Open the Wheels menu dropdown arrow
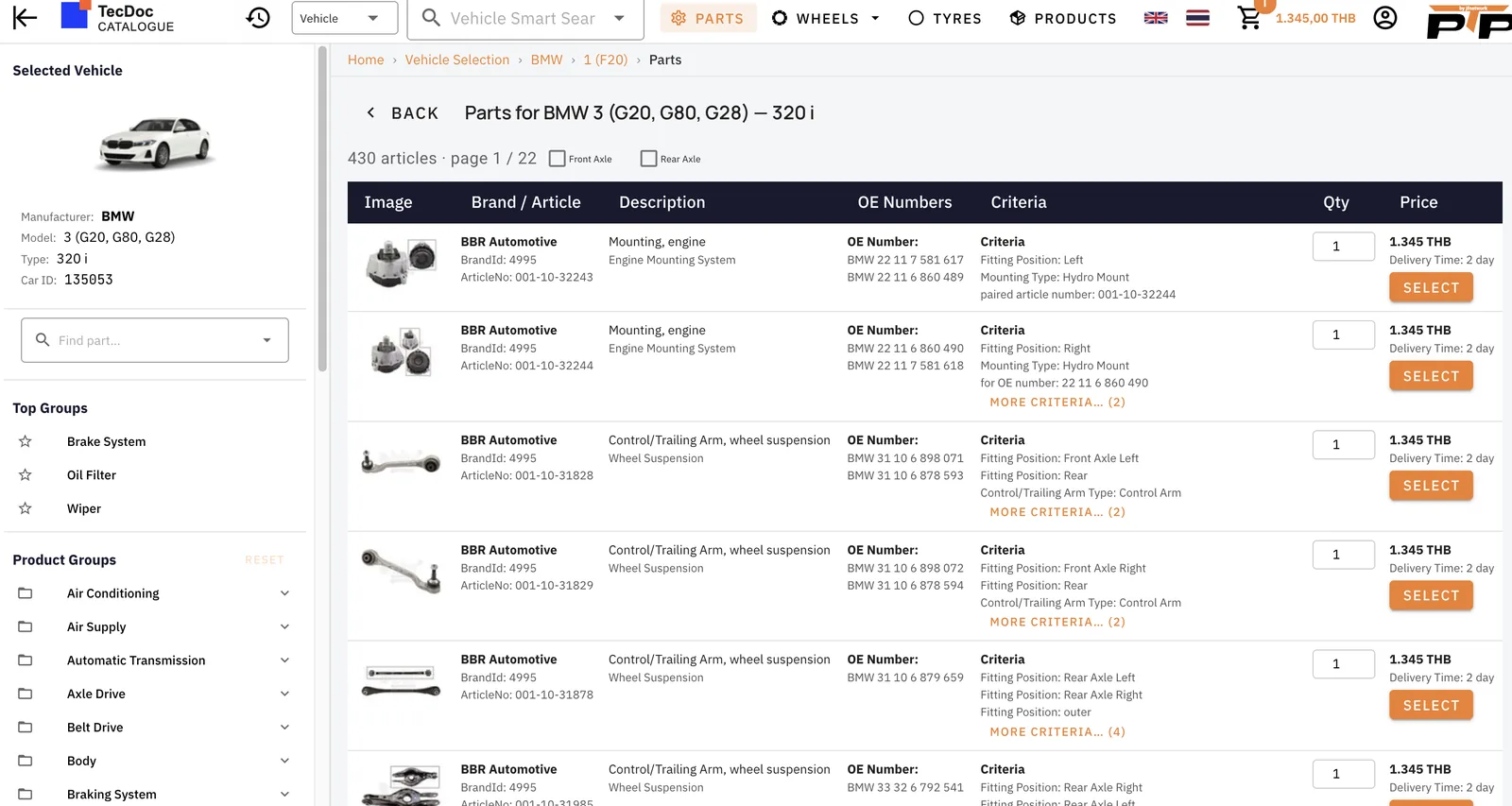Viewport: 1512px width, 806px height. coord(875,18)
